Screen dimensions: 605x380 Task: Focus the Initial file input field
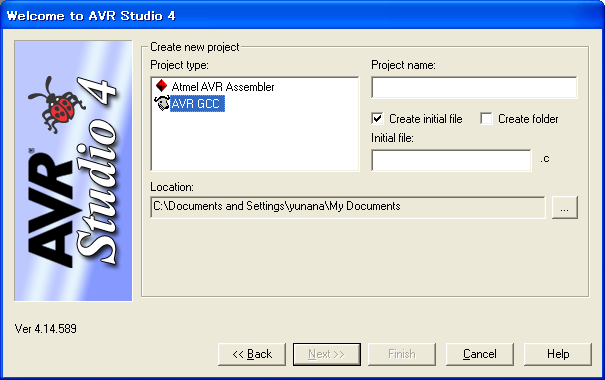point(451,160)
